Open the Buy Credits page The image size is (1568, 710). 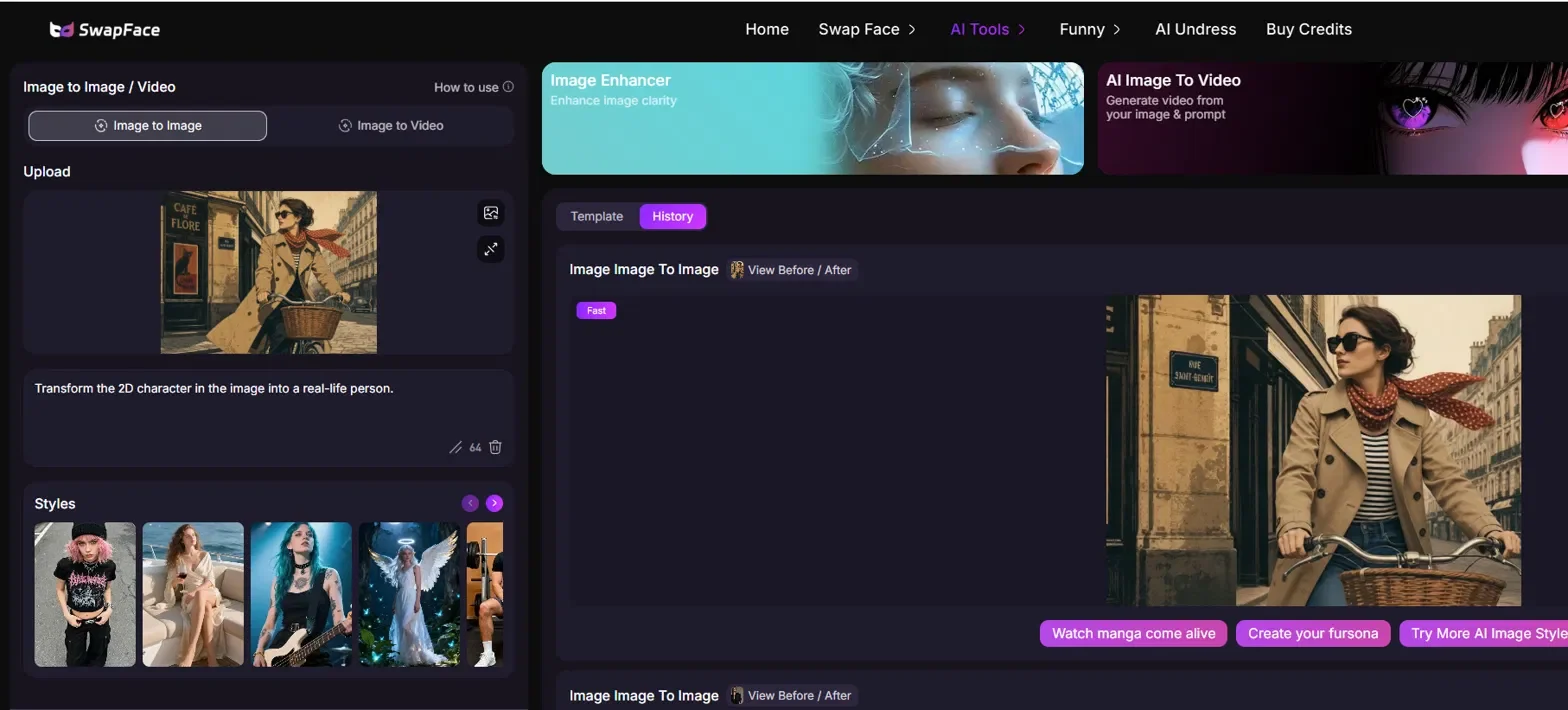[1309, 29]
